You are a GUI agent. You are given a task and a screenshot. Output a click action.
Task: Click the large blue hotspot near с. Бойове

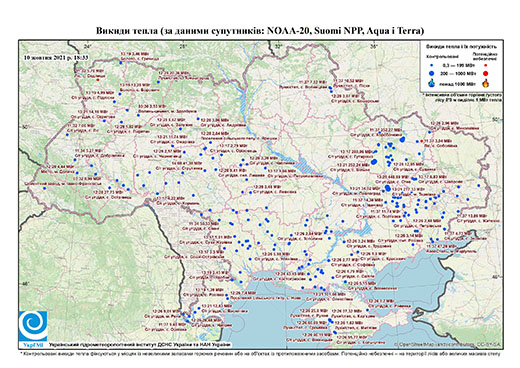374,162
